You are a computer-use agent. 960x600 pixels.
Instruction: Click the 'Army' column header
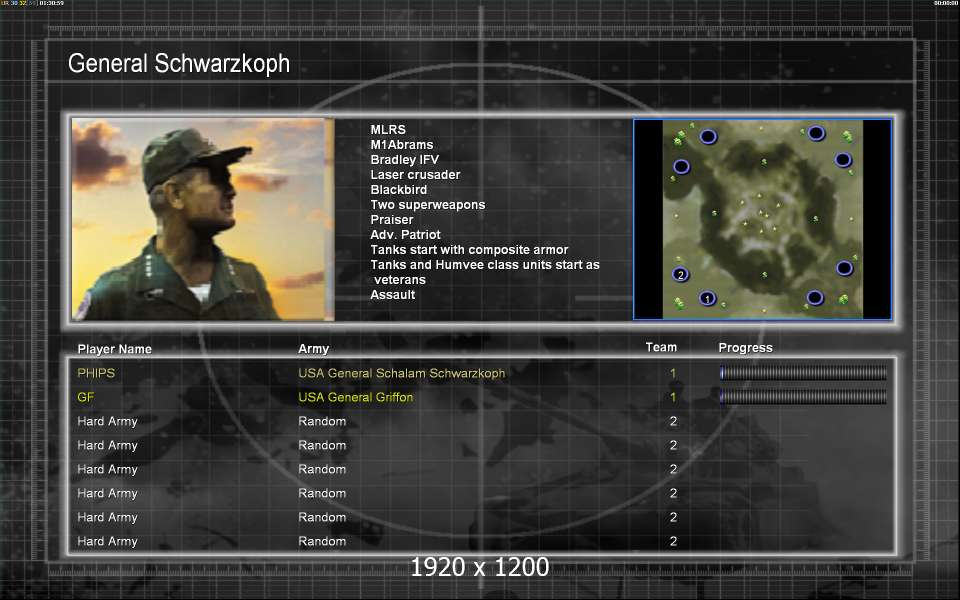(x=313, y=349)
